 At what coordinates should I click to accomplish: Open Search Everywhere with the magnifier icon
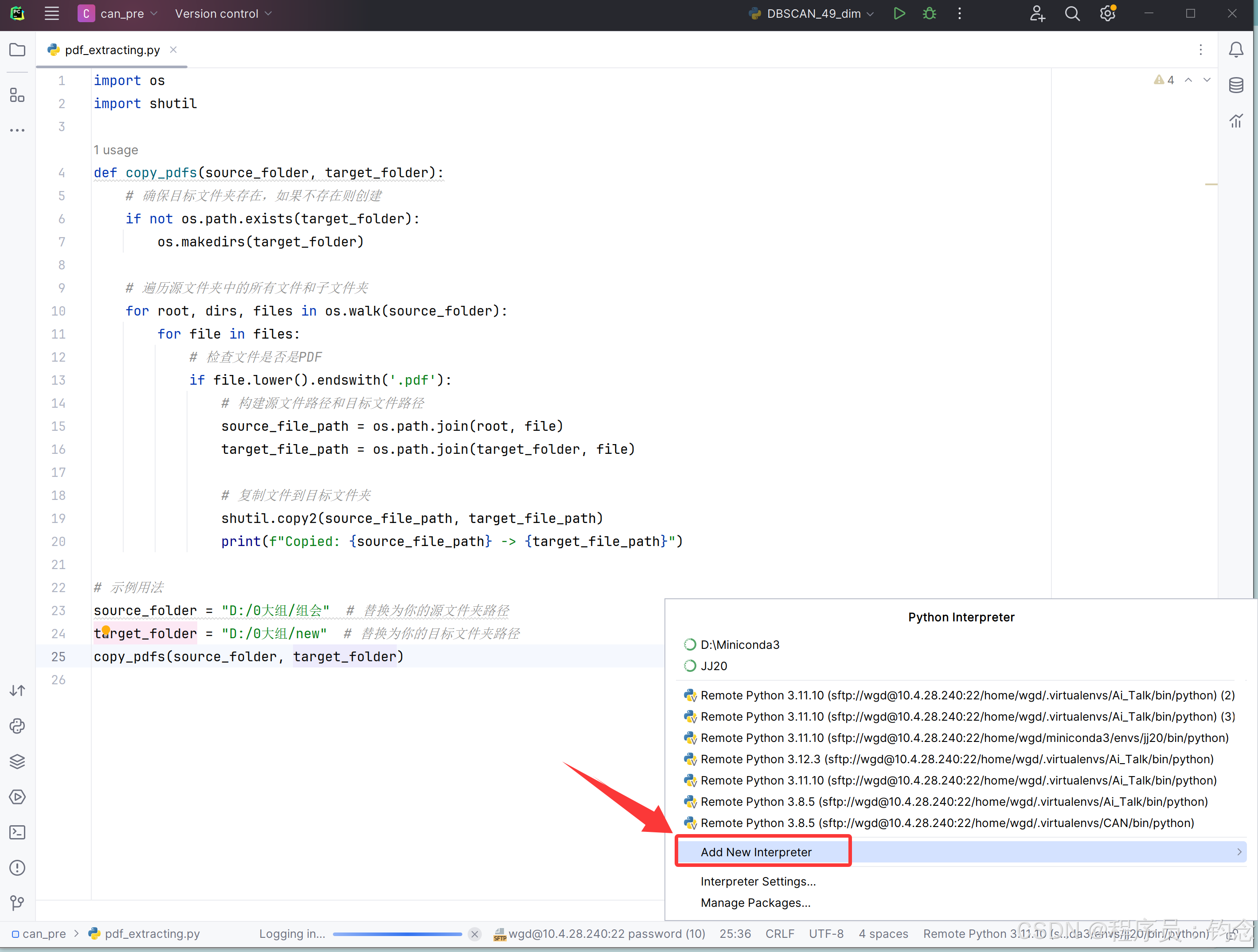click(x=1072, y=13)
